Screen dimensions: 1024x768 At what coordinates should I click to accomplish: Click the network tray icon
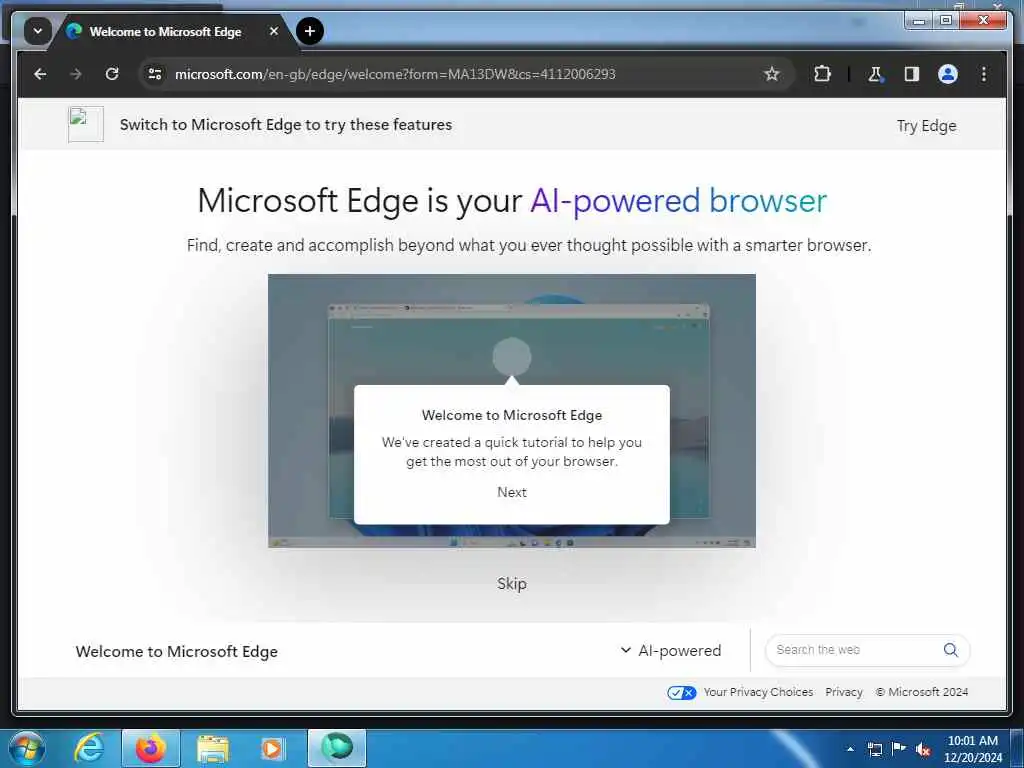874,749
